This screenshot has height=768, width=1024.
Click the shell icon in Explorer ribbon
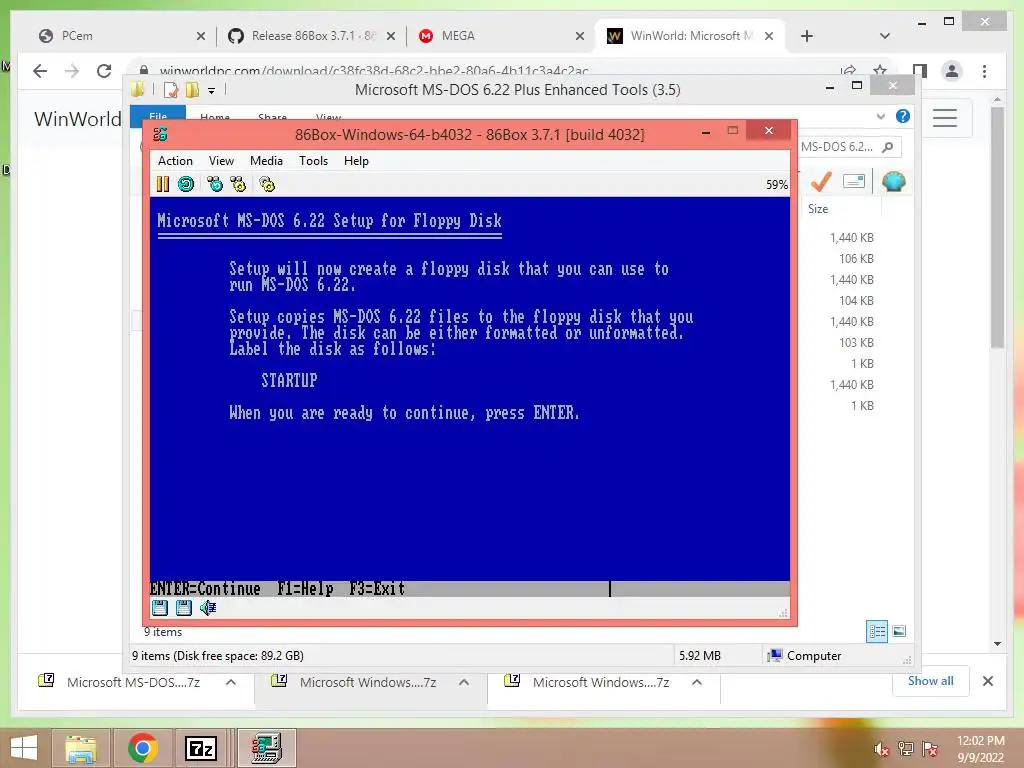click(x=893, y=182)
